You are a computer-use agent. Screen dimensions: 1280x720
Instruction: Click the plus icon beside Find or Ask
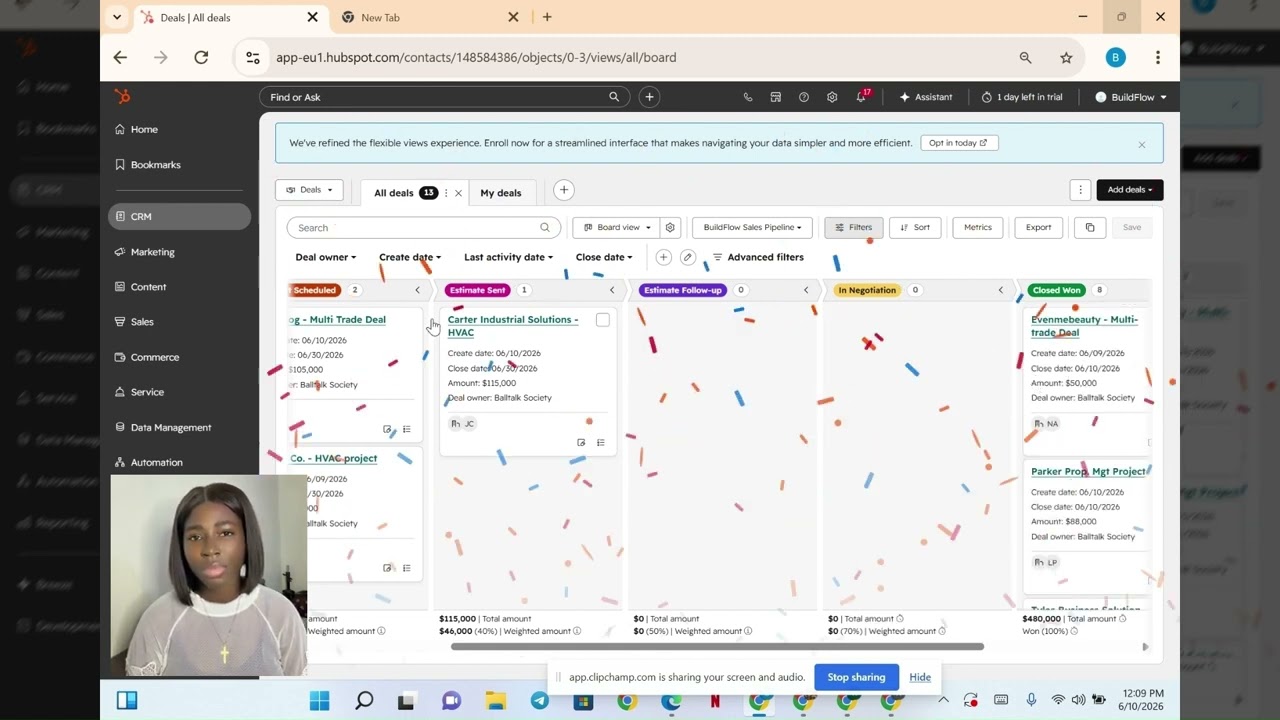(x=649, y=97)
